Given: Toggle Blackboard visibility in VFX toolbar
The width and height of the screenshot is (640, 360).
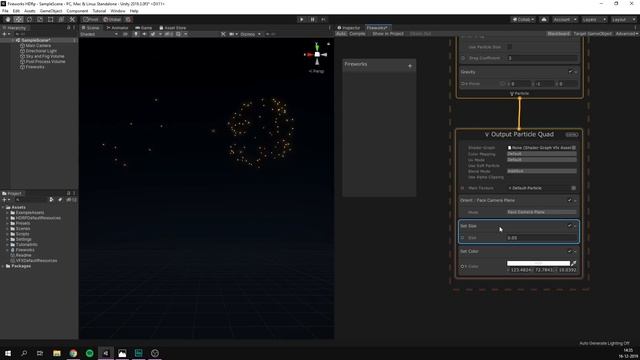Looking at the screenshot, I should (x=558, y=34).
